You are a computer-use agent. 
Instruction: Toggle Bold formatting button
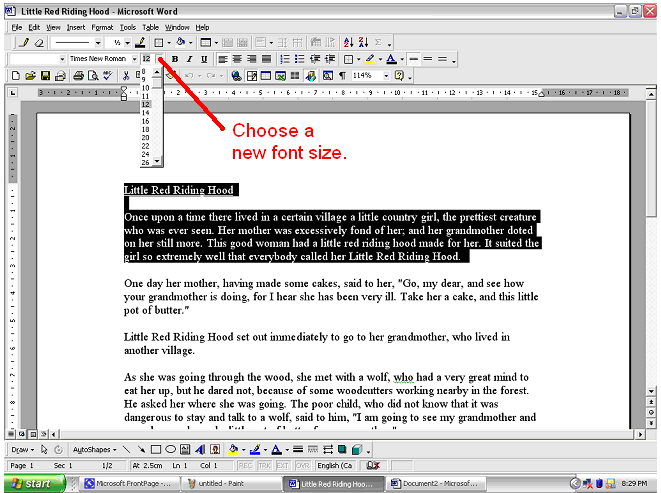(x=174, y=59)
